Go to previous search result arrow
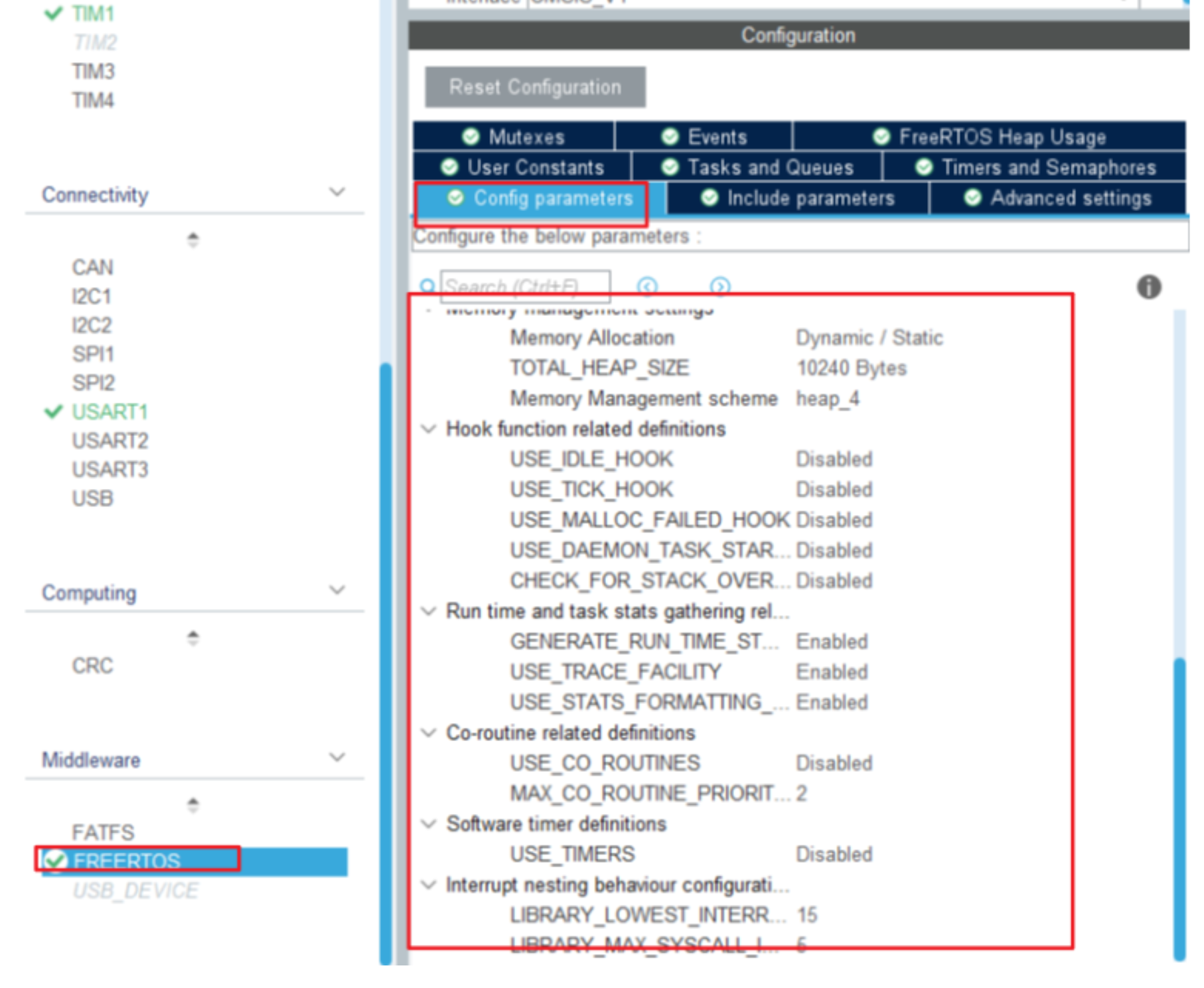The height and width of the screenshot is (988, 1204). (647, 286)
